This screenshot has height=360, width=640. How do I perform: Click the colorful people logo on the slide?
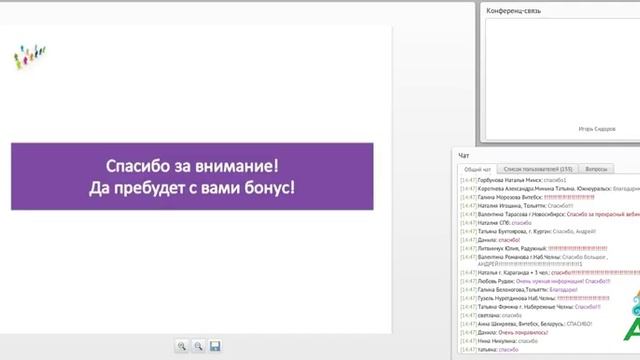[30, 56]
